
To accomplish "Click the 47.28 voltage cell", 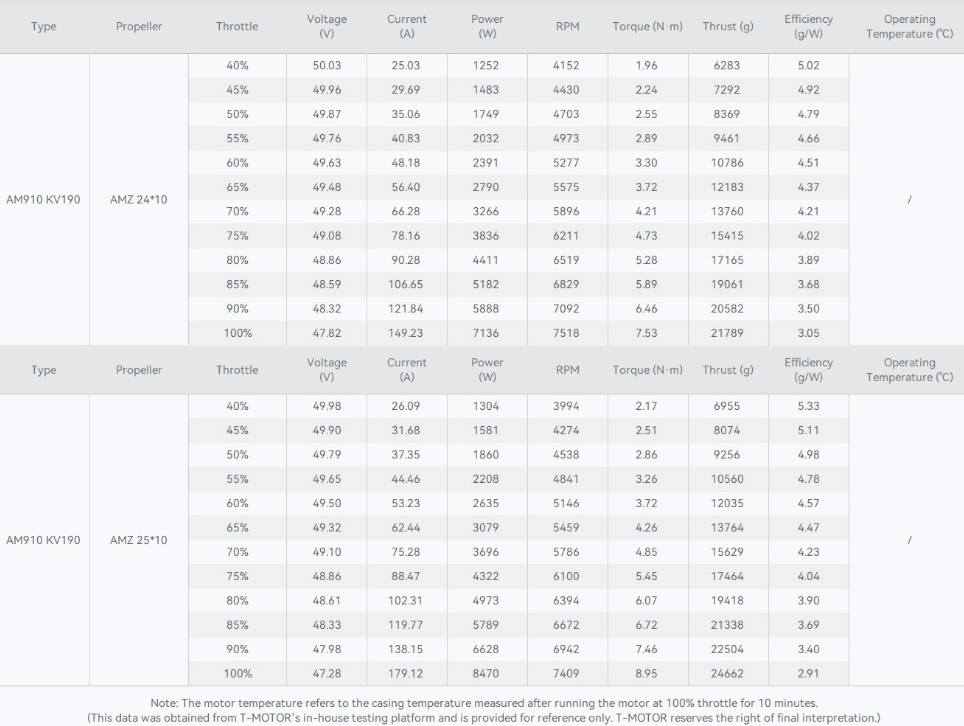I will (326, 673).
